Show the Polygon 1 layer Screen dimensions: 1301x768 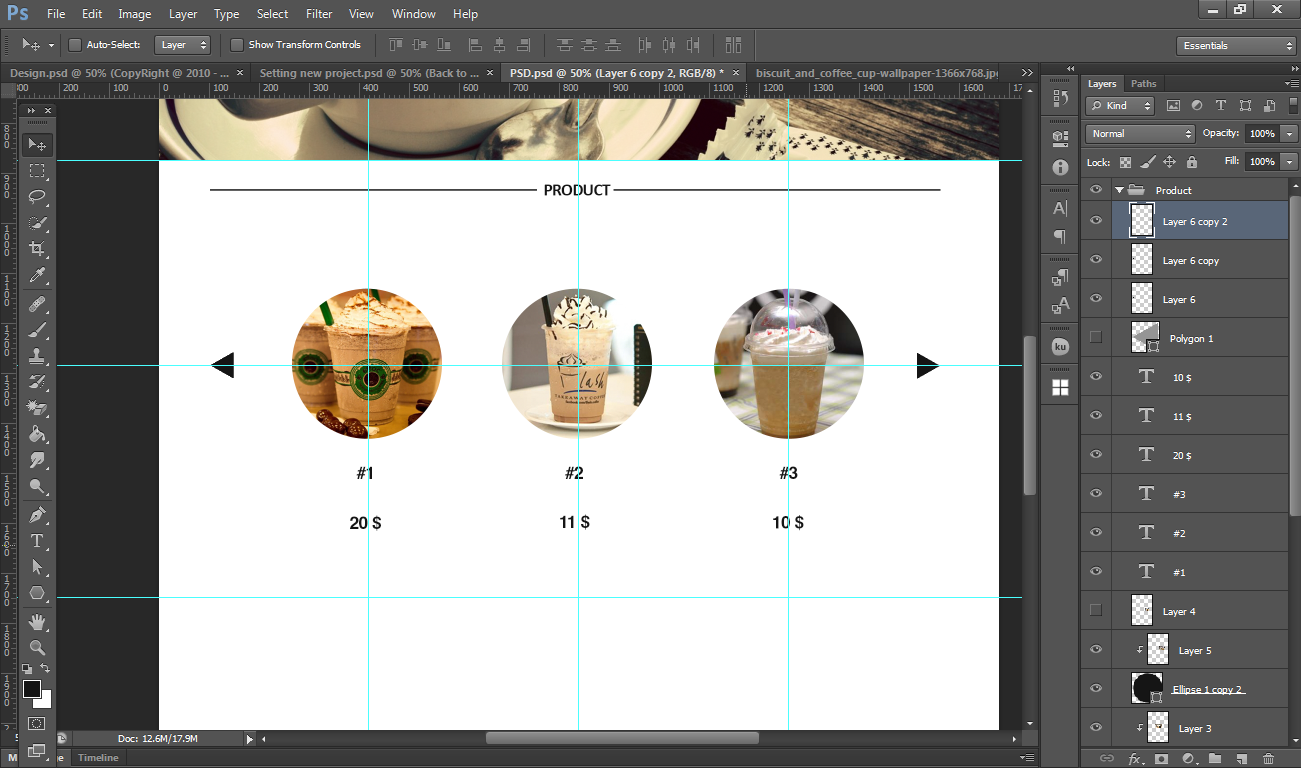click(x=1096, y=338)
